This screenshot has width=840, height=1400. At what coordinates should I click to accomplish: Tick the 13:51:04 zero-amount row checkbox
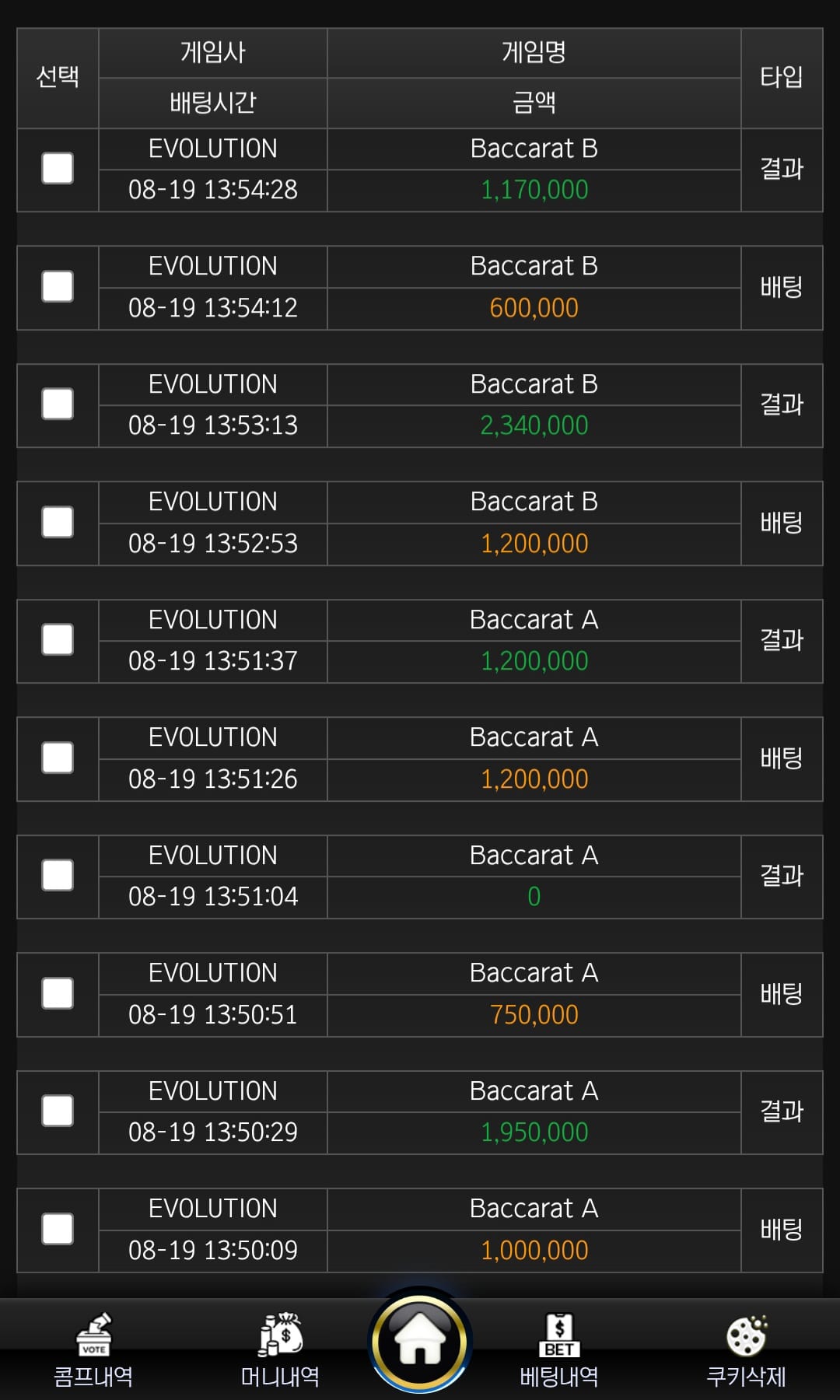(x=58, y=876)
